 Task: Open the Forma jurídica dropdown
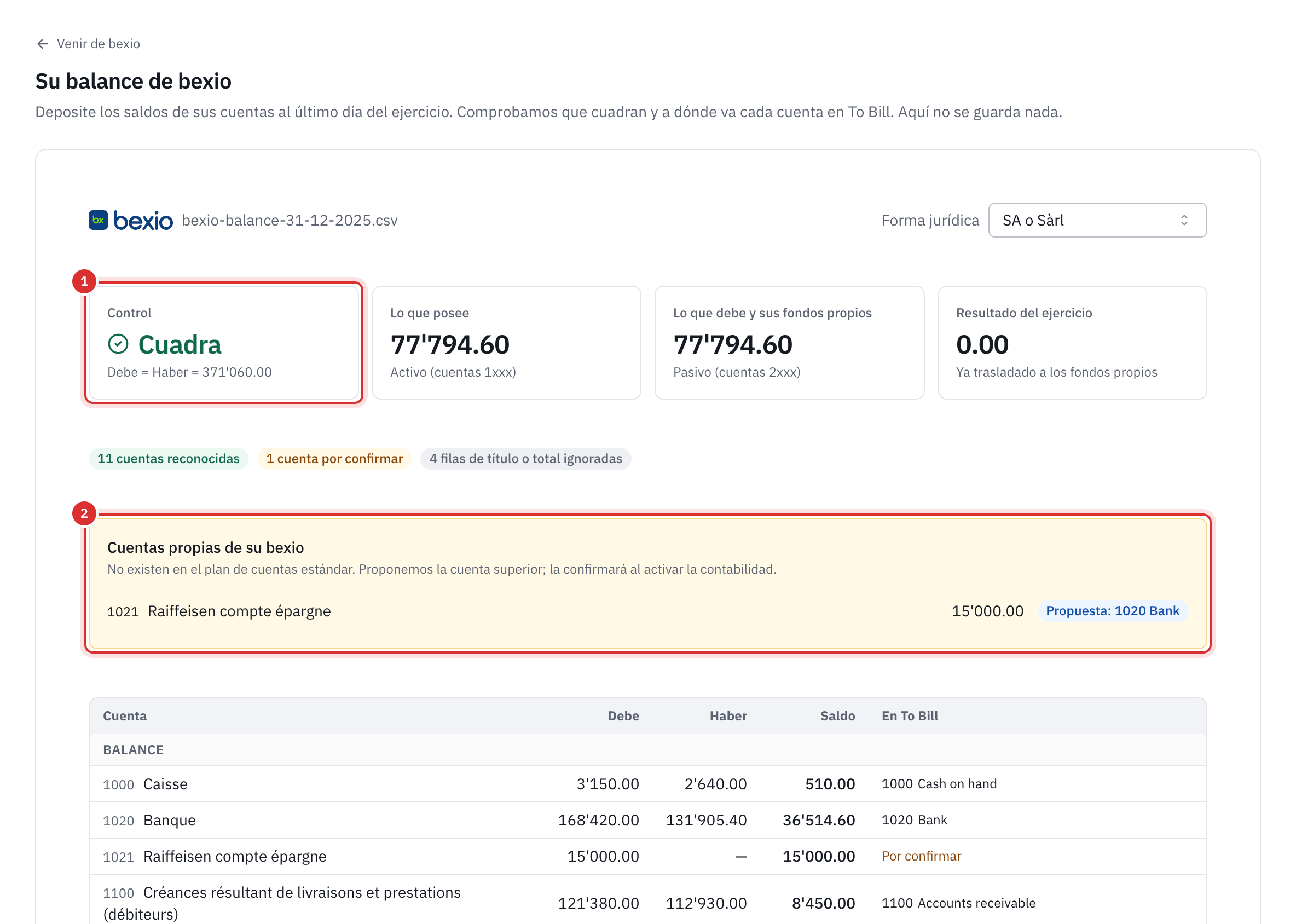click(1097, 220)
